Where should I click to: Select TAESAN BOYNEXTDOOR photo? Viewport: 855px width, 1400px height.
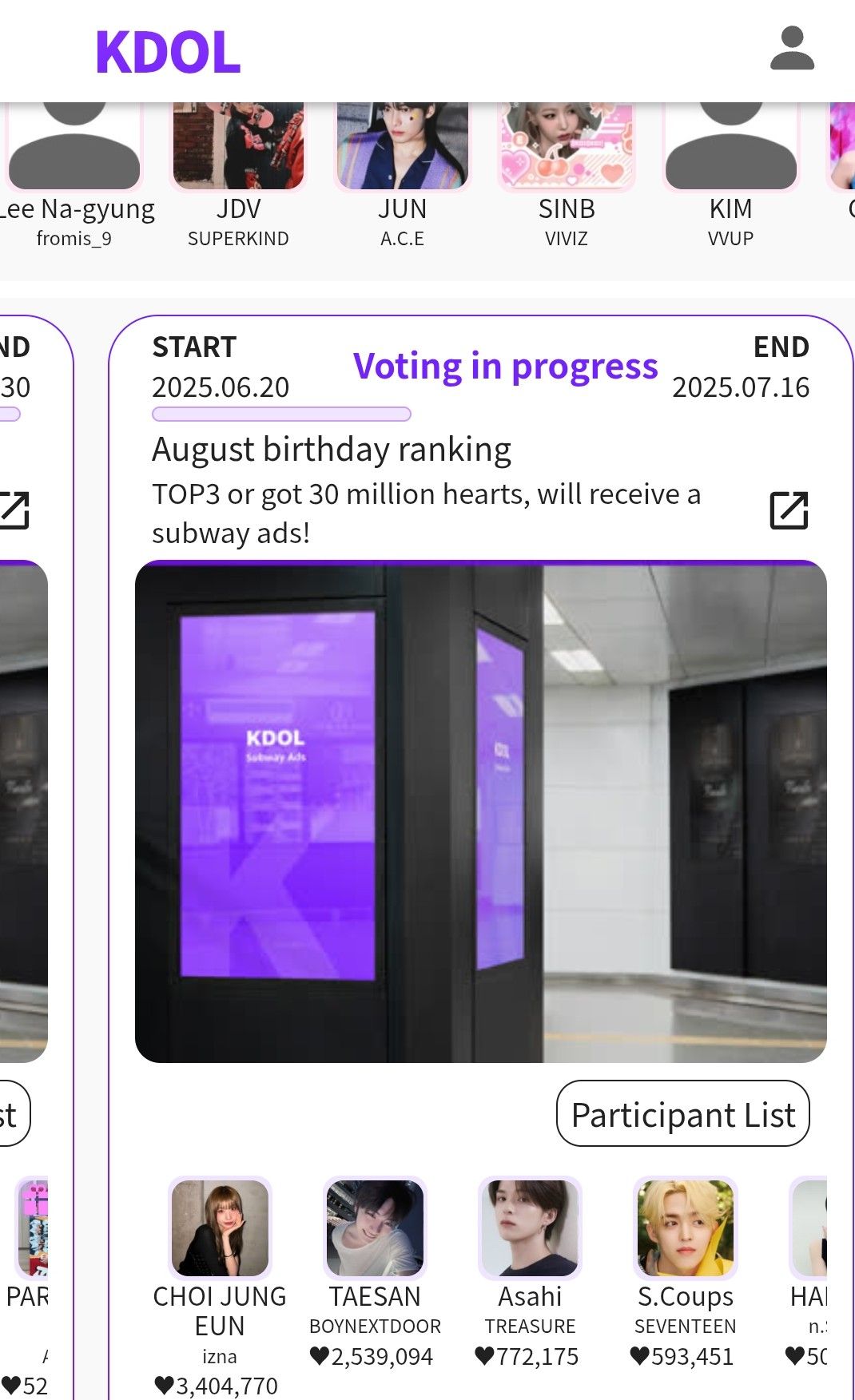tap(375, 1227)
